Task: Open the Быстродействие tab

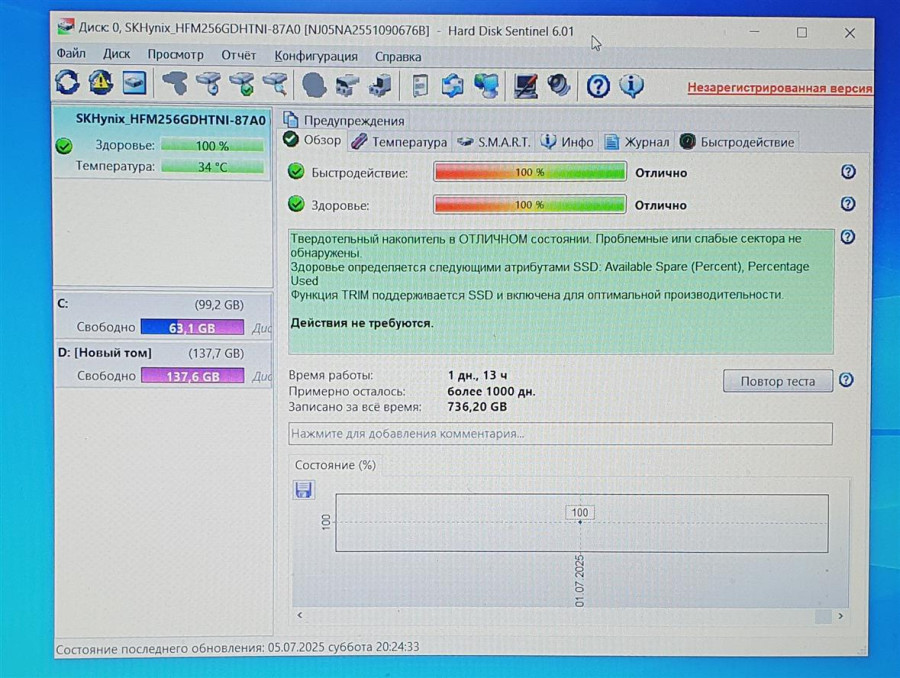Action: click(738, 142)
